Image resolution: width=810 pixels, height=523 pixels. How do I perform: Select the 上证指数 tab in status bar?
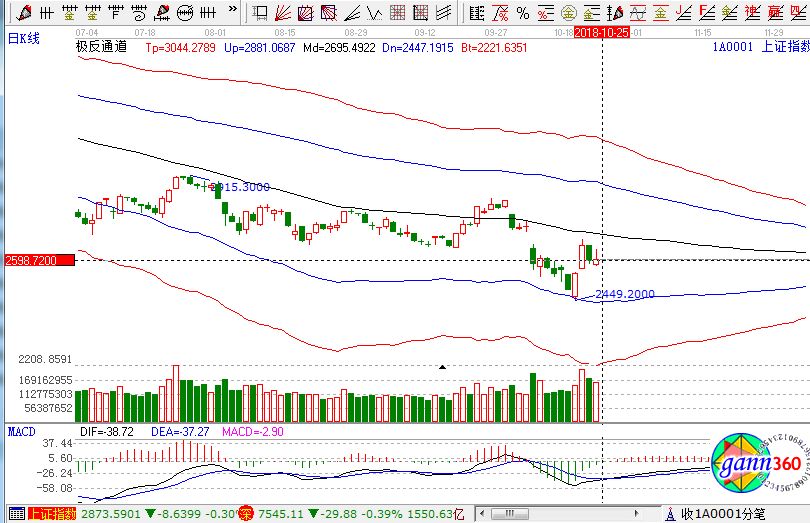click(x=51, y=514)
